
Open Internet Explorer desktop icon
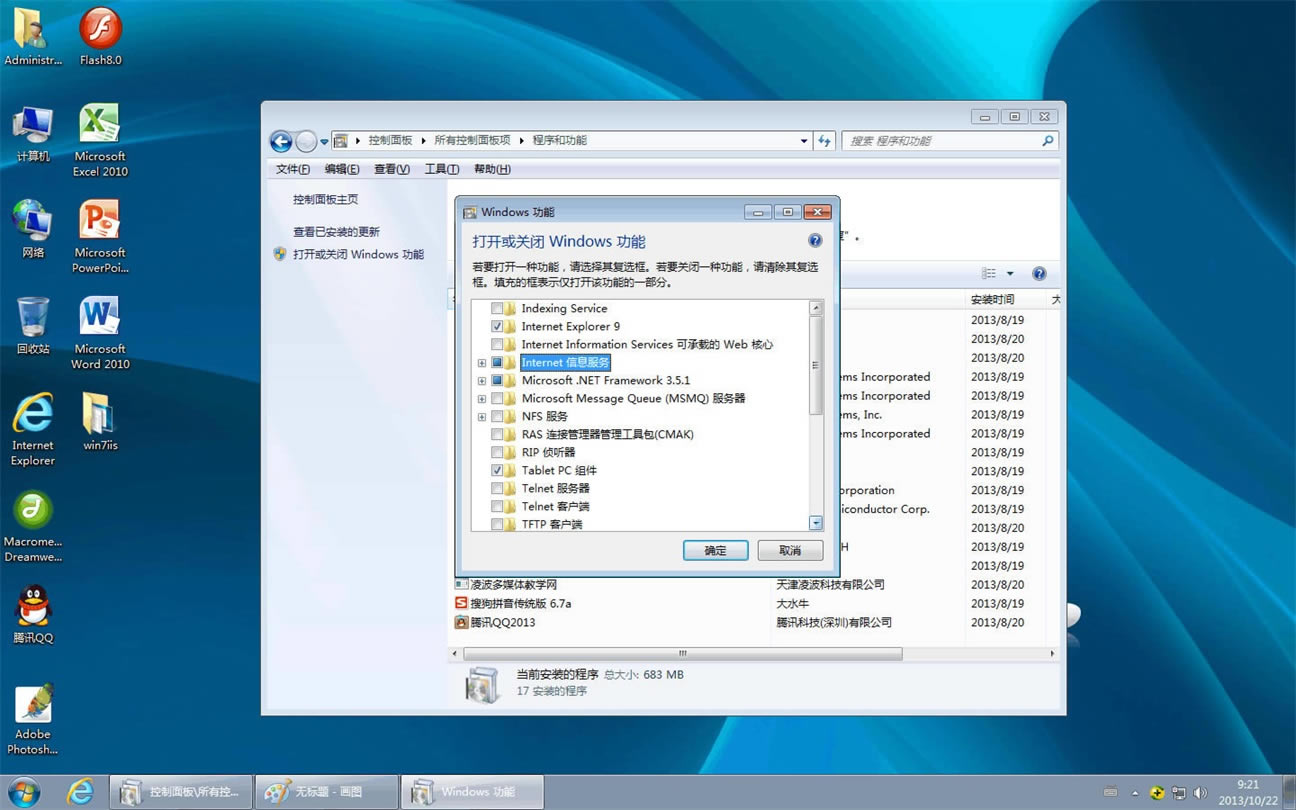pos(33,429)
